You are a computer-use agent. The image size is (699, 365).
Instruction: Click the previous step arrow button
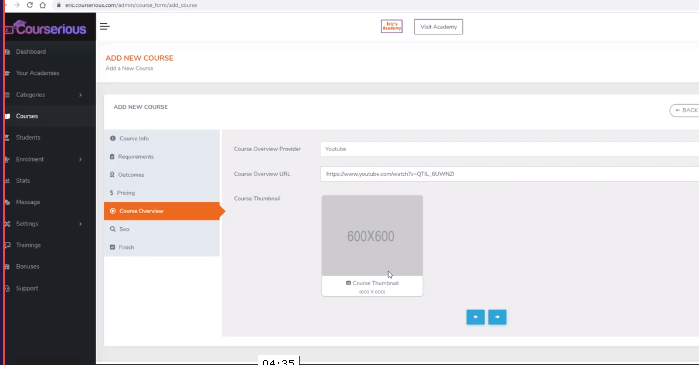[476, 317]
